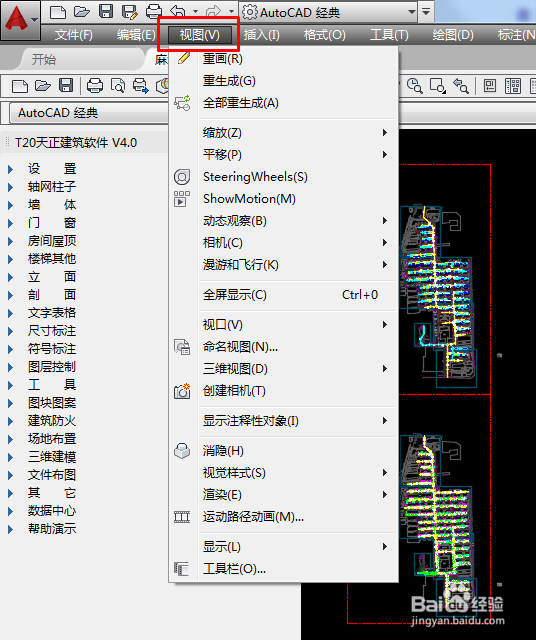This screenshot has width=536, height=640.
Task: Click the Plot printer icon in quick access bar
Action: [x=154, y=12]
